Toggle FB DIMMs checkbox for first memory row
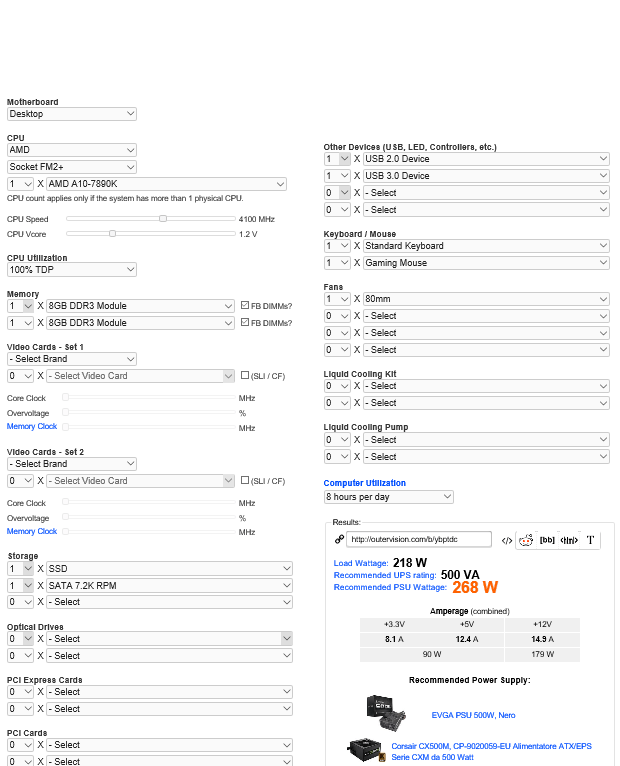620x766 pixels. [x=245, y=305]
